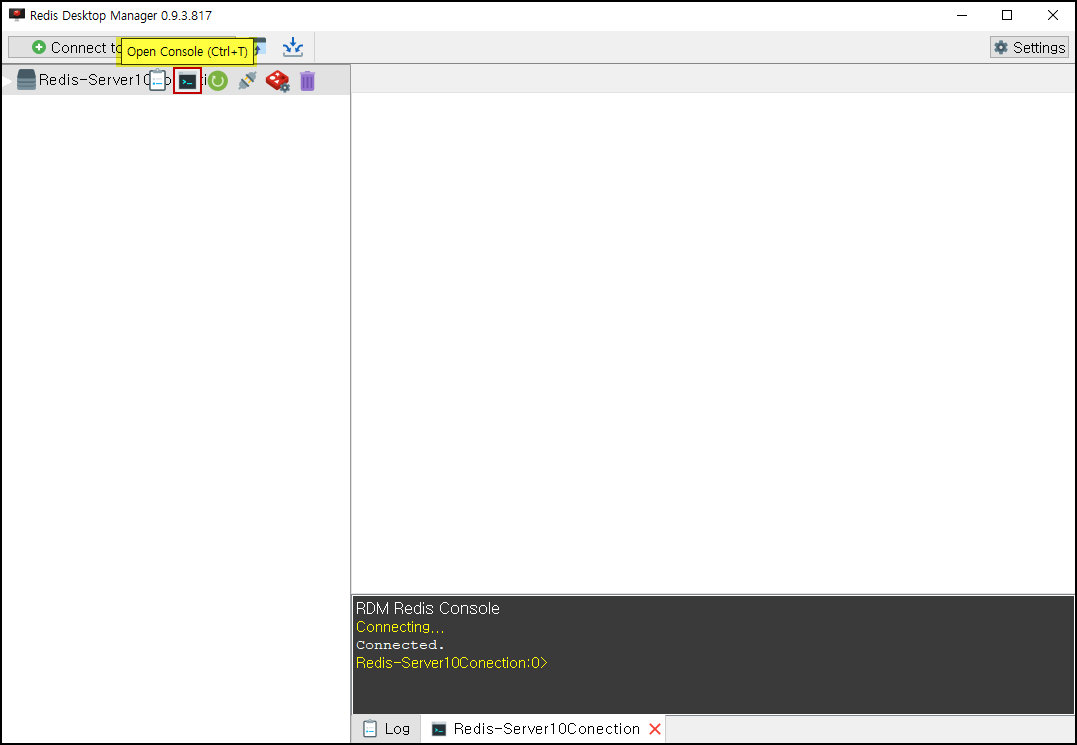Expand the Redis-Server10Conection tree arrow
This screenshot has height=745, width=1077.
(8, 80)
